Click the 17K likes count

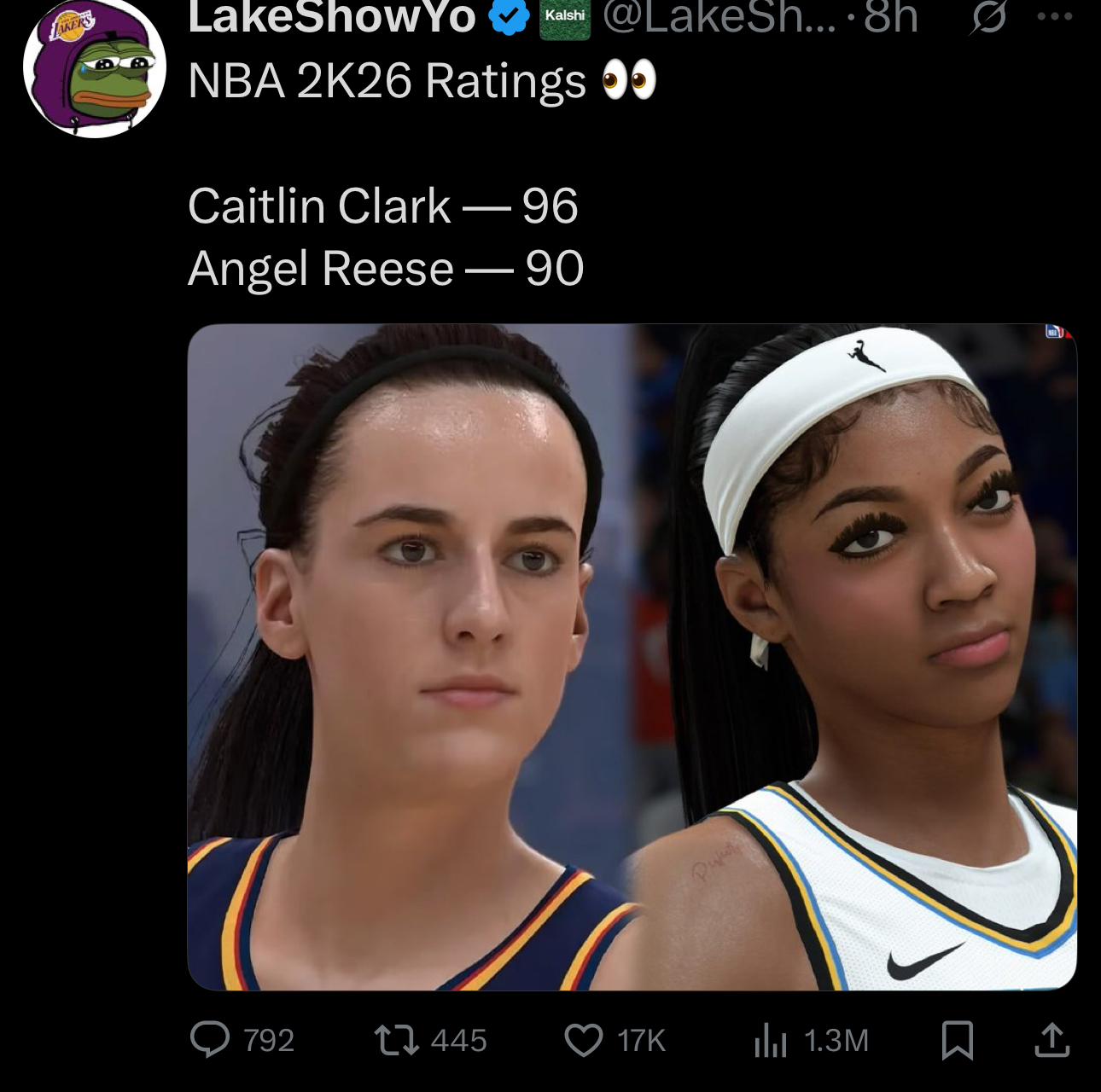pyautogui.click(x=641, y=1041)
